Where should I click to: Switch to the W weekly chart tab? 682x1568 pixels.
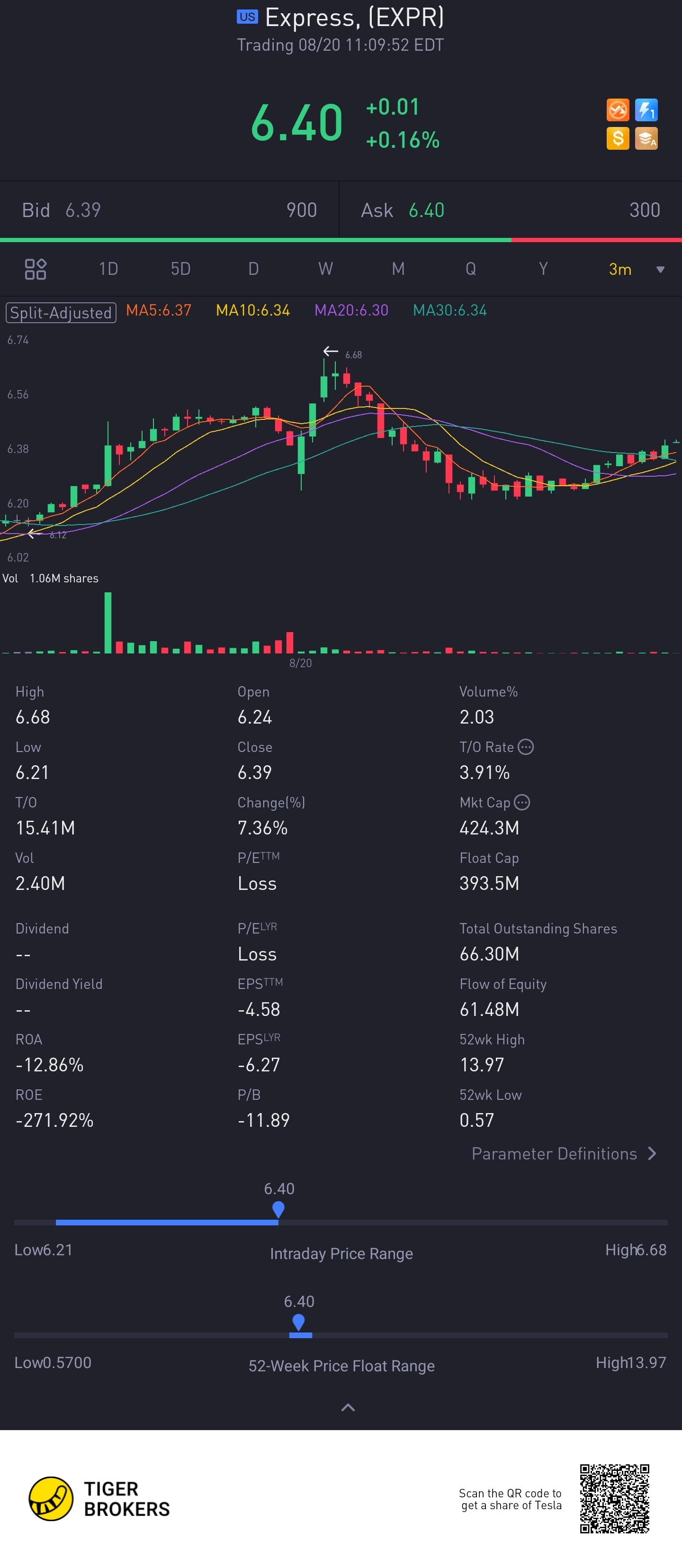[x=325, y=268]
